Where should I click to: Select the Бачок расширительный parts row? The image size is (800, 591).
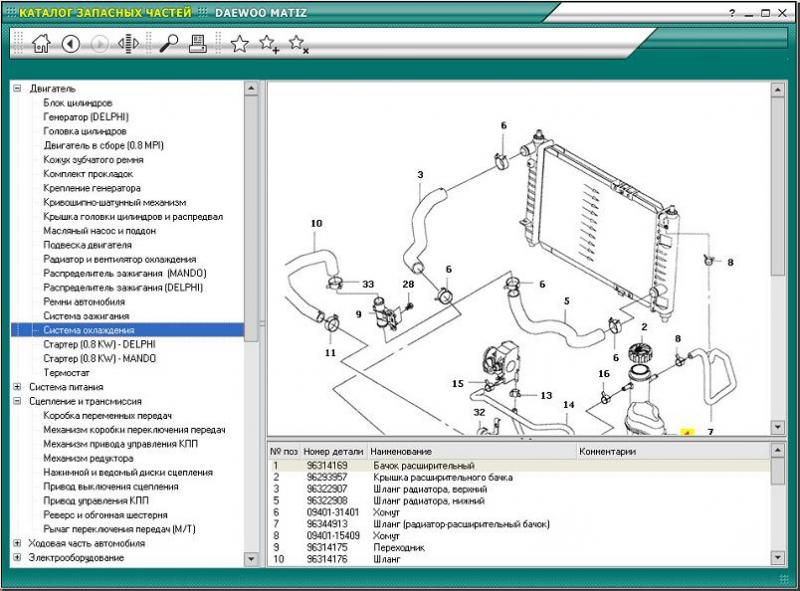[416, 465]
